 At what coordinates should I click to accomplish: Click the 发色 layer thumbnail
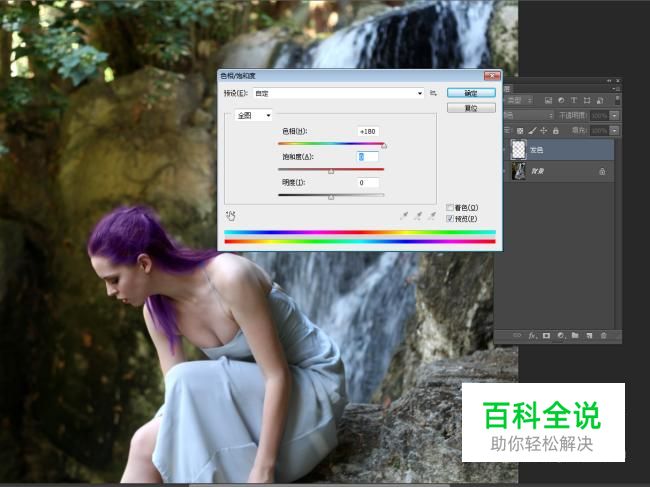(519, 150)
